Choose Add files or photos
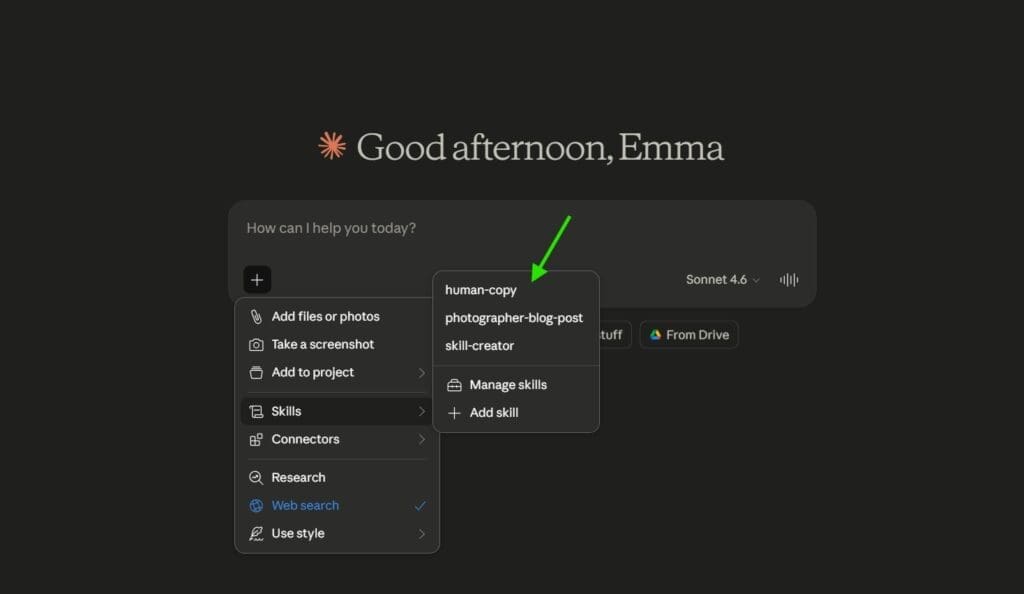 pos(337,317)
